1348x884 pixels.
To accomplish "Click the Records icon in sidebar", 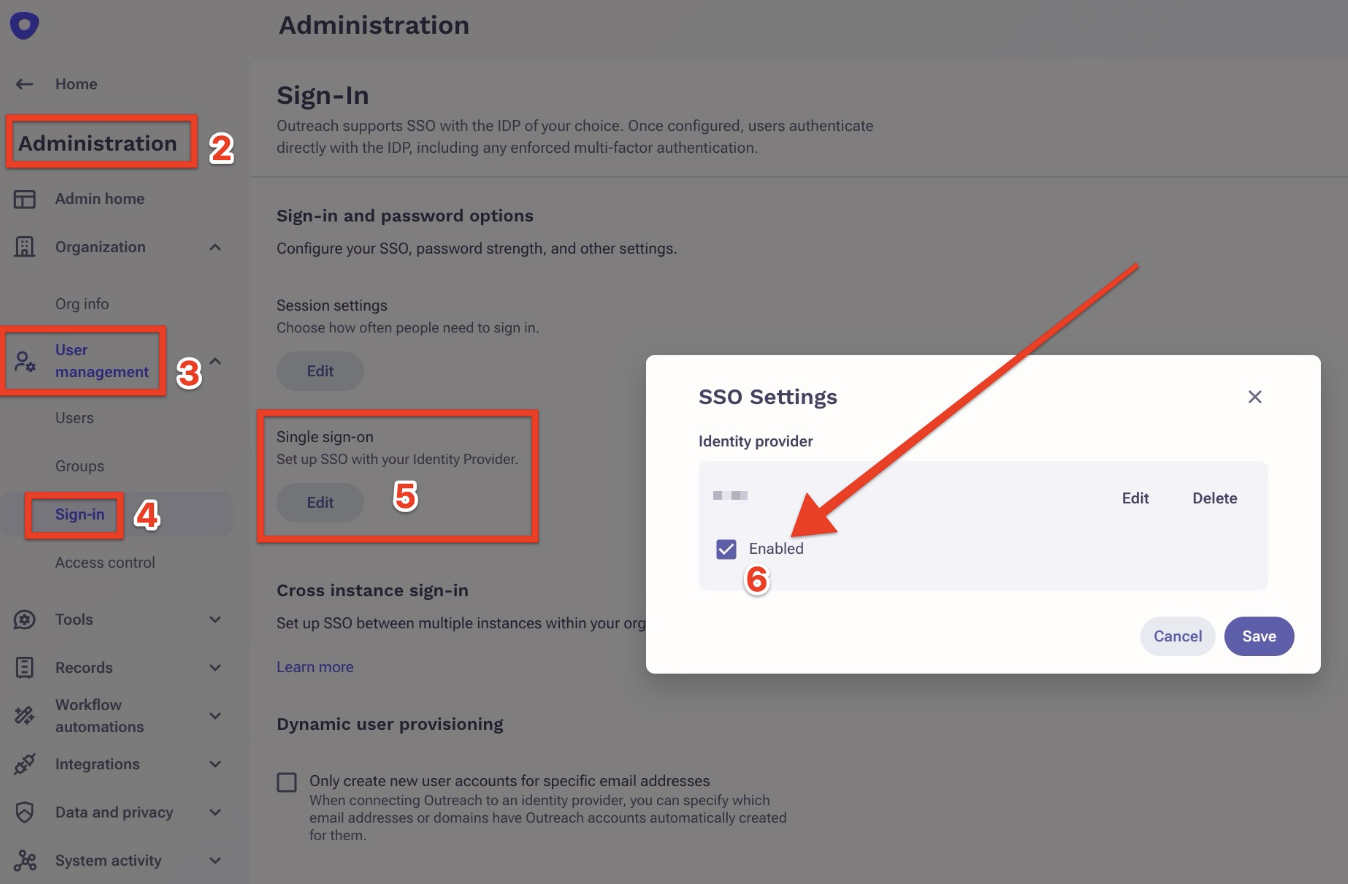I will (x=25, y=668).
